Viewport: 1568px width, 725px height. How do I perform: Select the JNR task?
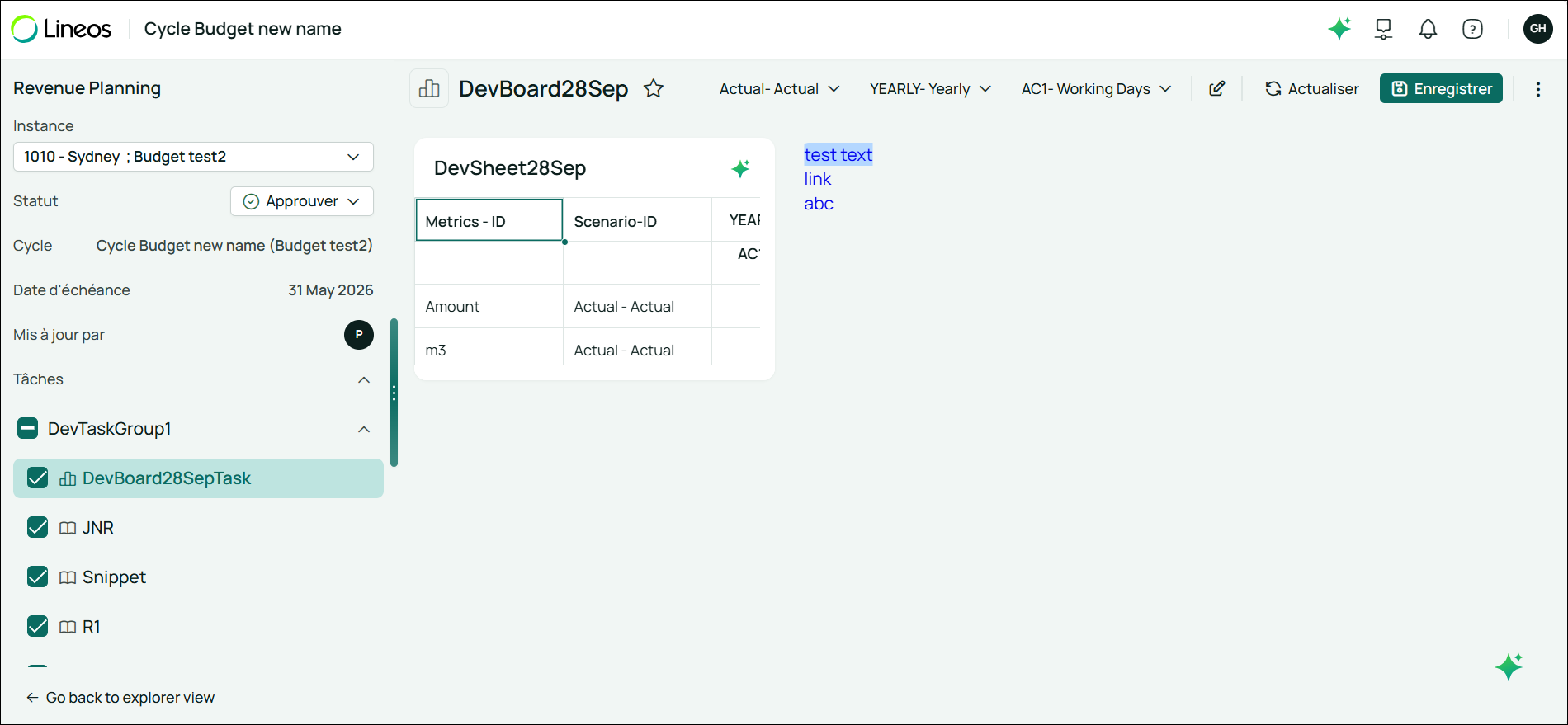point(97,528)
